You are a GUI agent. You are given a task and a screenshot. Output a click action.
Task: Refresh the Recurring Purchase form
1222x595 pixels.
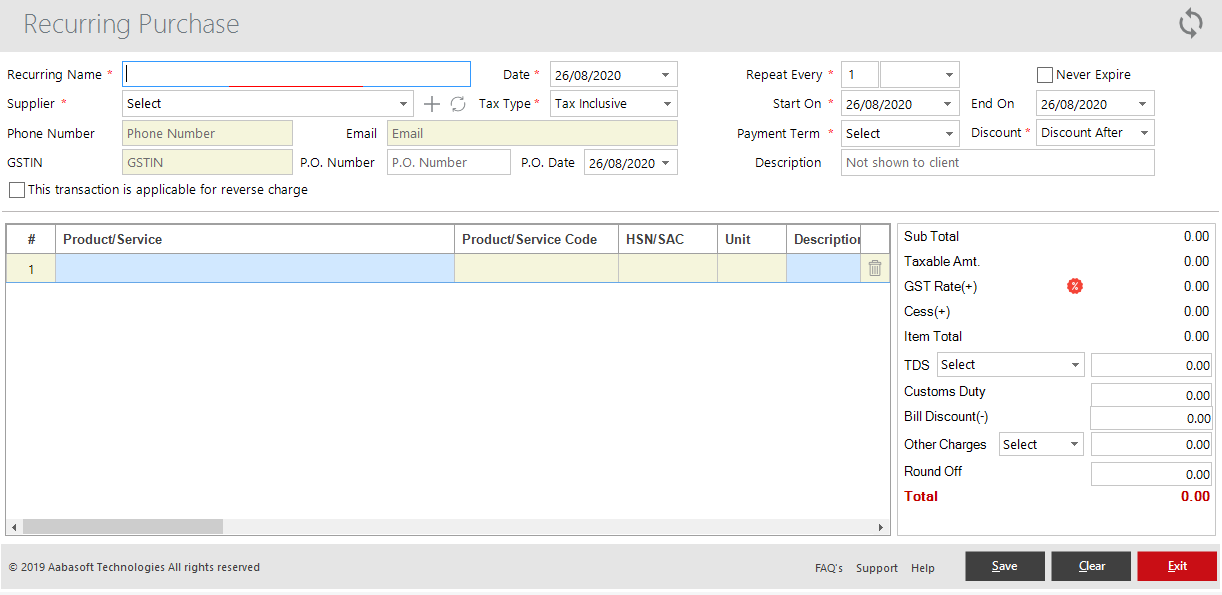pos(1190,22)
